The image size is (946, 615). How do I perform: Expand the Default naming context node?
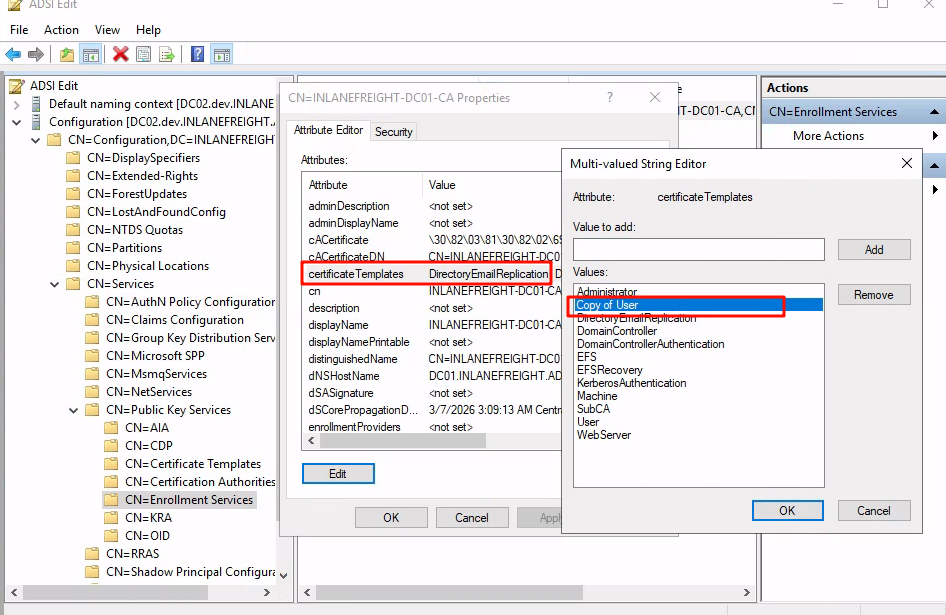[16, 104]
